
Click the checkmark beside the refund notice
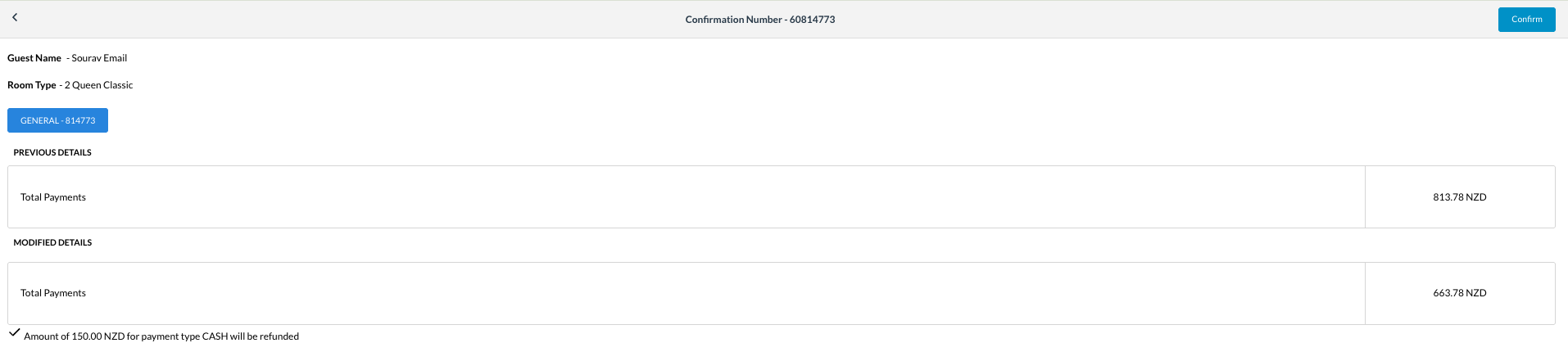click(14, 332)
